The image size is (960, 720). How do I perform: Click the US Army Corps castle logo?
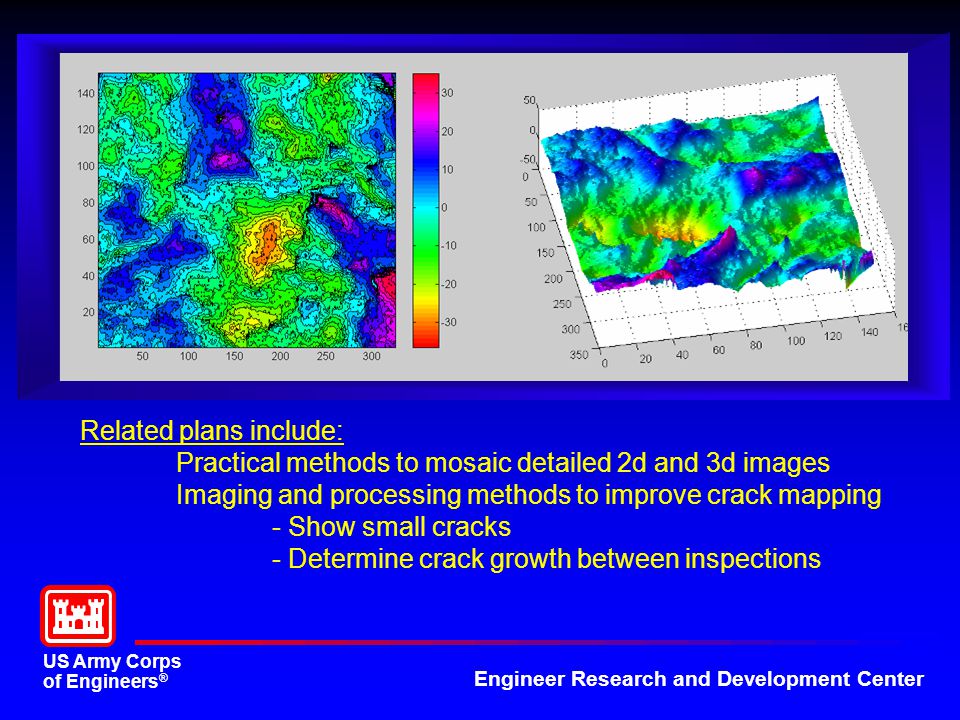coord(78,615)
